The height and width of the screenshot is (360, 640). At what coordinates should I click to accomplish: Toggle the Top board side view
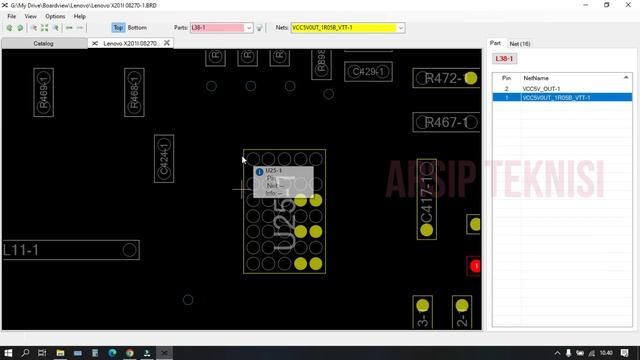(x=118, y=28)
